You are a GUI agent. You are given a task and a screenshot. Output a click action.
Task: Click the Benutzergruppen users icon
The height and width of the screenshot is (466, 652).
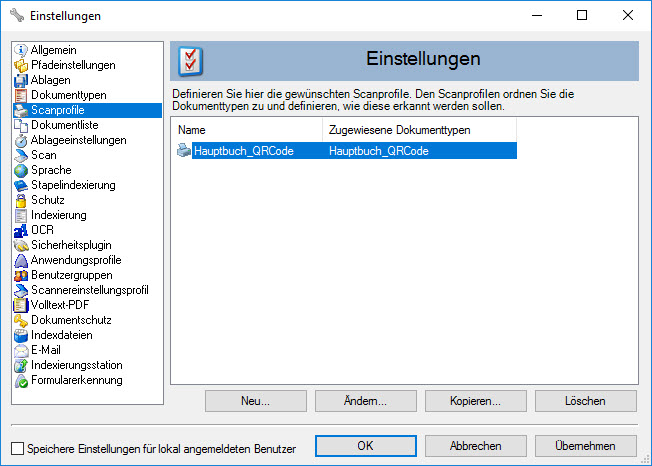(x=21, y=275)
